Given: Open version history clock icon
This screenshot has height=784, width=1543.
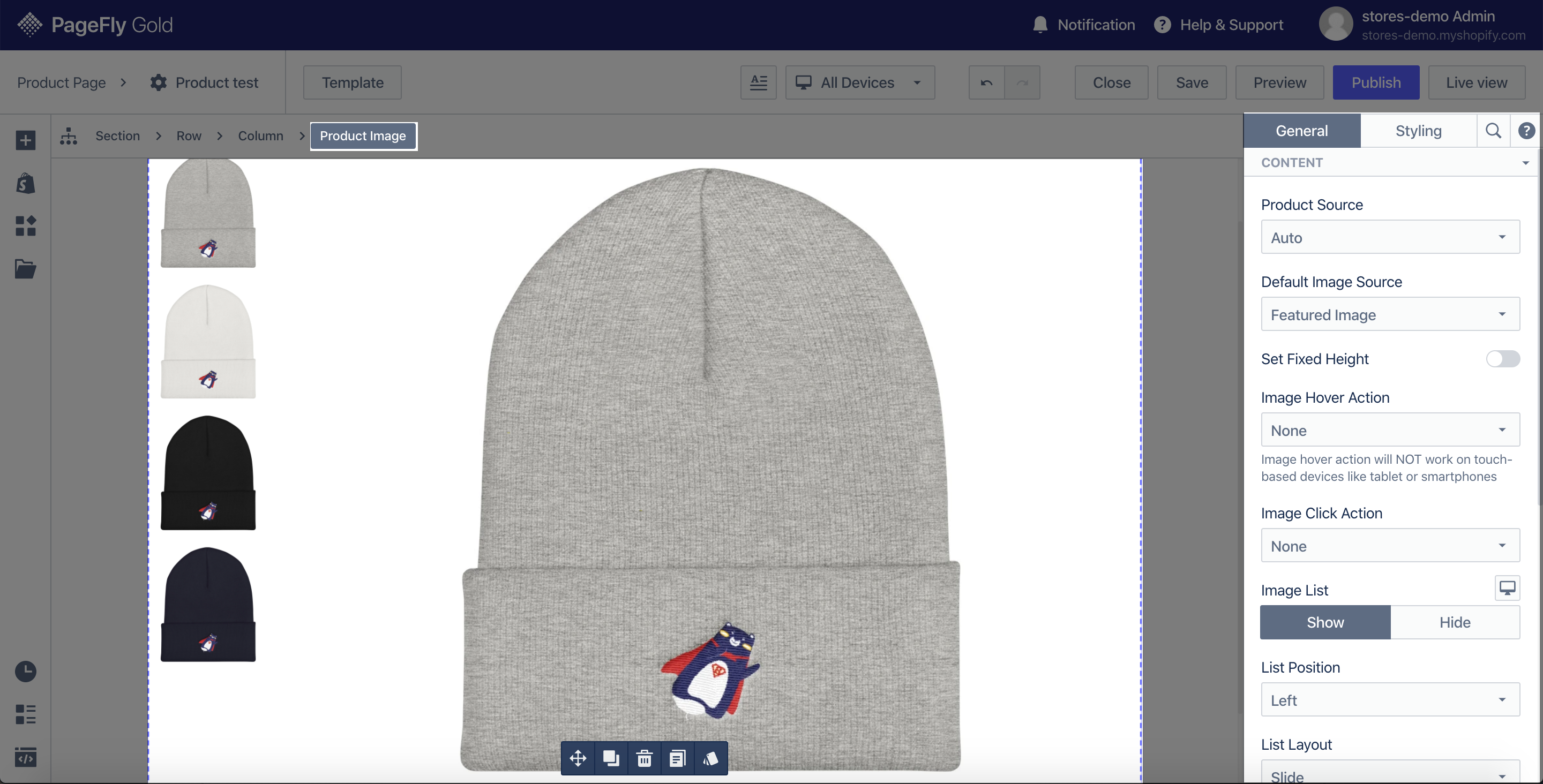Looking at the screenshot, I should point(25,672).
